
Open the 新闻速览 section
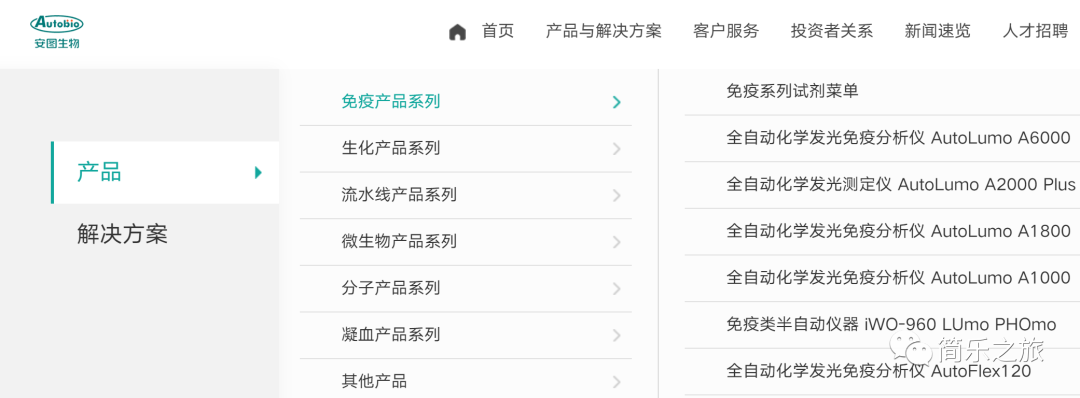937,31
